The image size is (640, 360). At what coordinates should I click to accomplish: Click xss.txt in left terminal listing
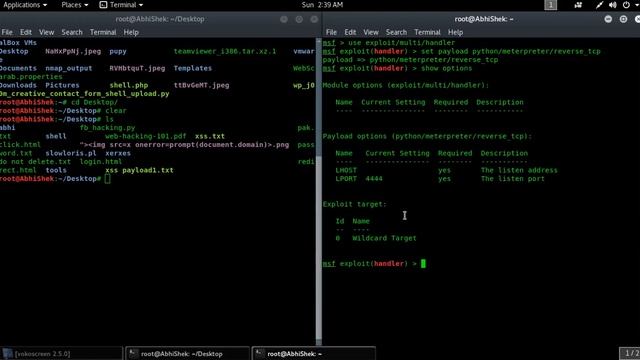pyautogui.click(x=210, y=136)
